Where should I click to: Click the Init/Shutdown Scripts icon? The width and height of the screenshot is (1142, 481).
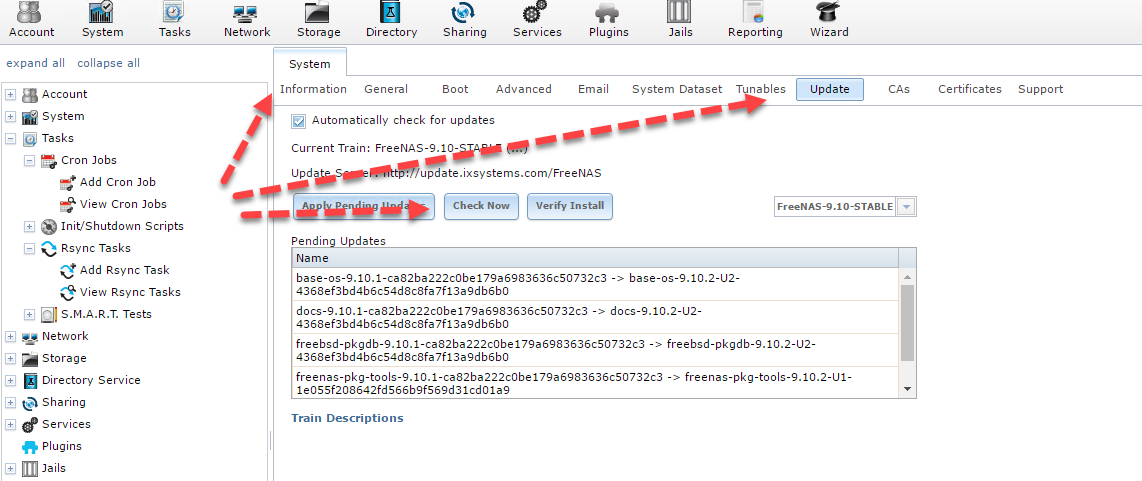pos(49,226)
